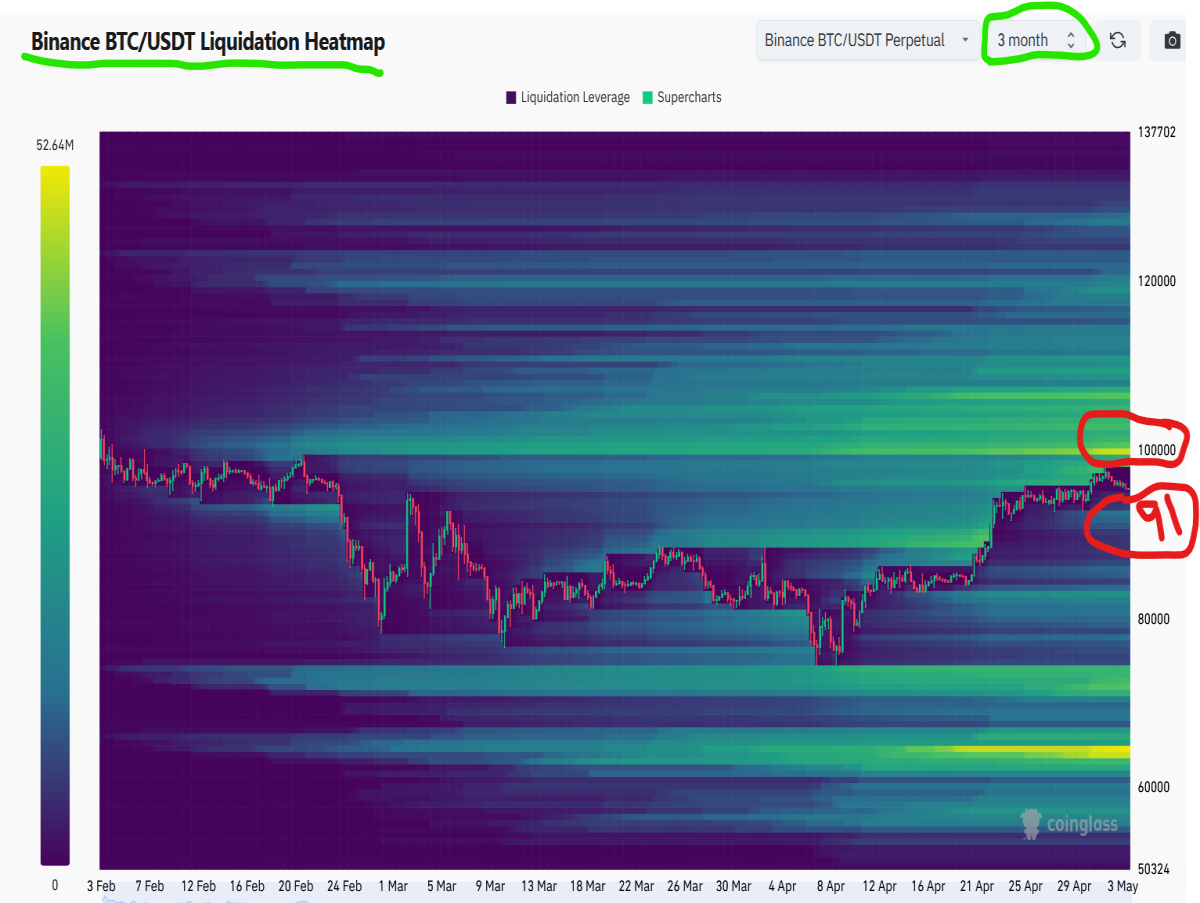Open the Binance BTC/USDT Perpetual dropdown
This screenshot has height=903, width=1200.
pos(867,40)
